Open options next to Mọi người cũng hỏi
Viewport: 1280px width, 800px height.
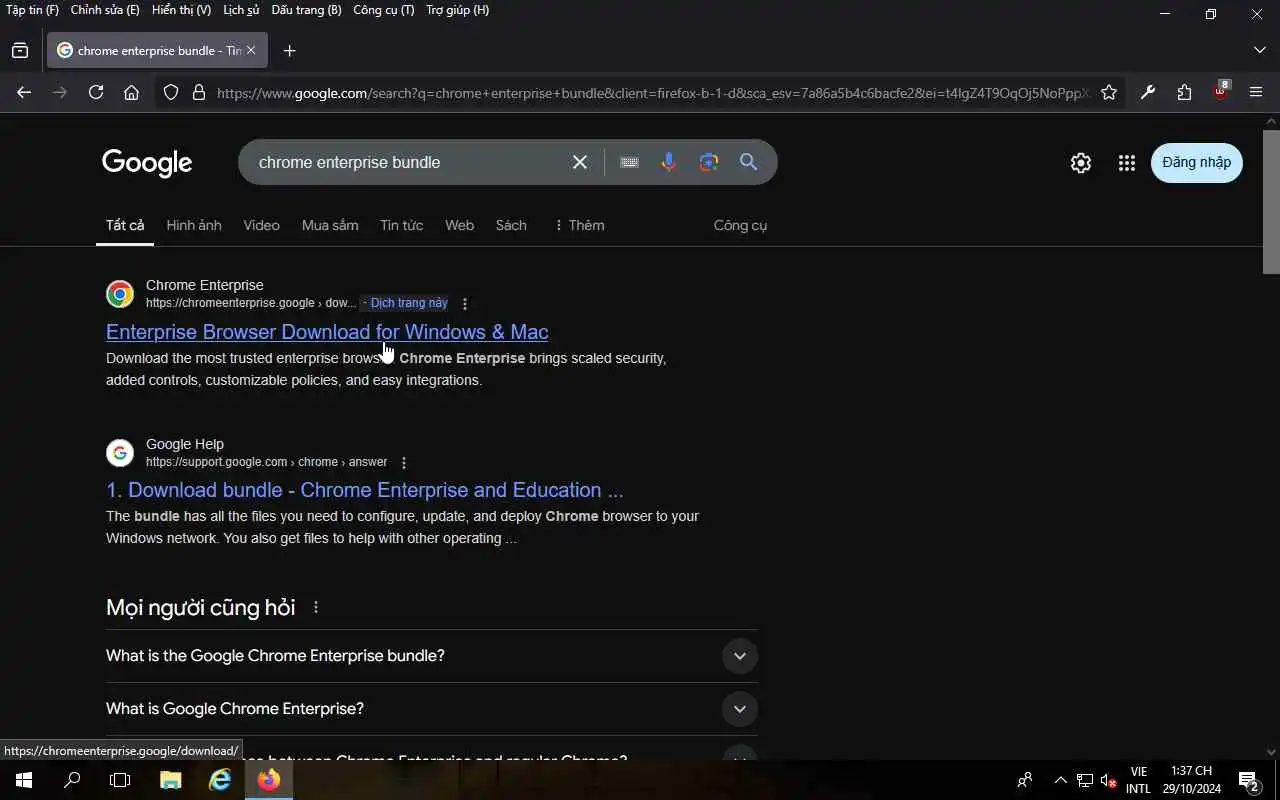tap(316, 607)
